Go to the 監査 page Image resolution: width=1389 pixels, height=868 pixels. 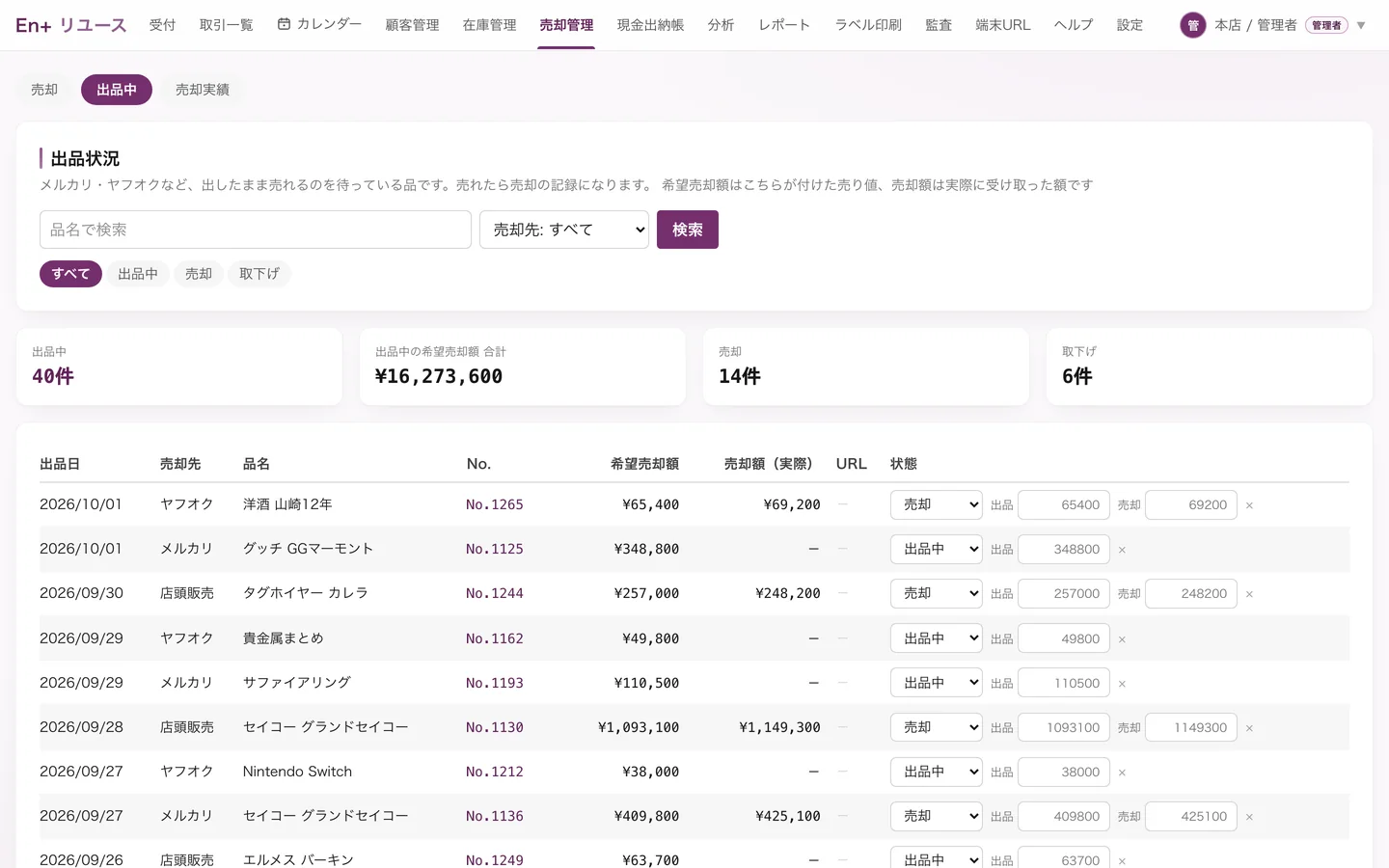(x=939, y=25)
